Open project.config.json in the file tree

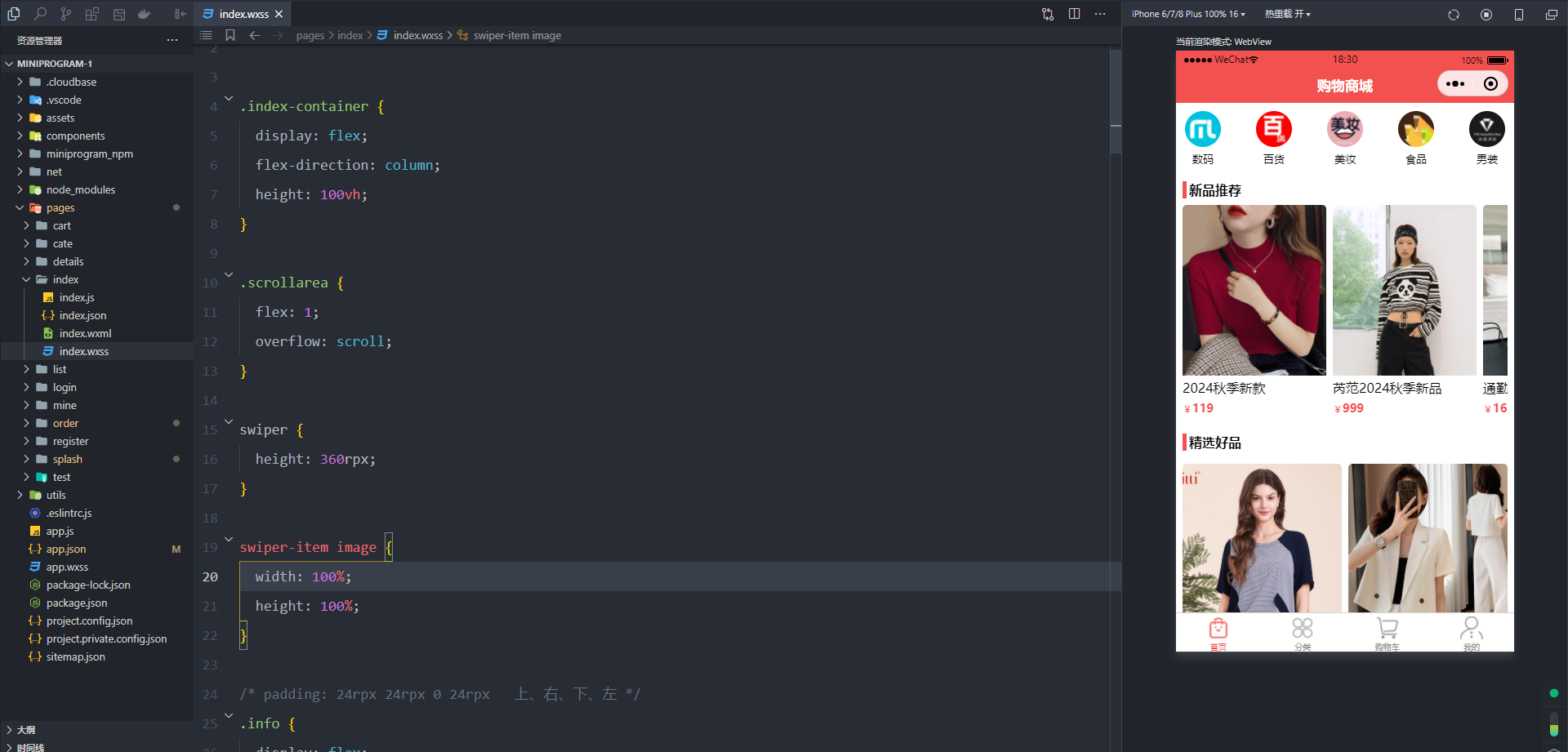click(89, 621)
